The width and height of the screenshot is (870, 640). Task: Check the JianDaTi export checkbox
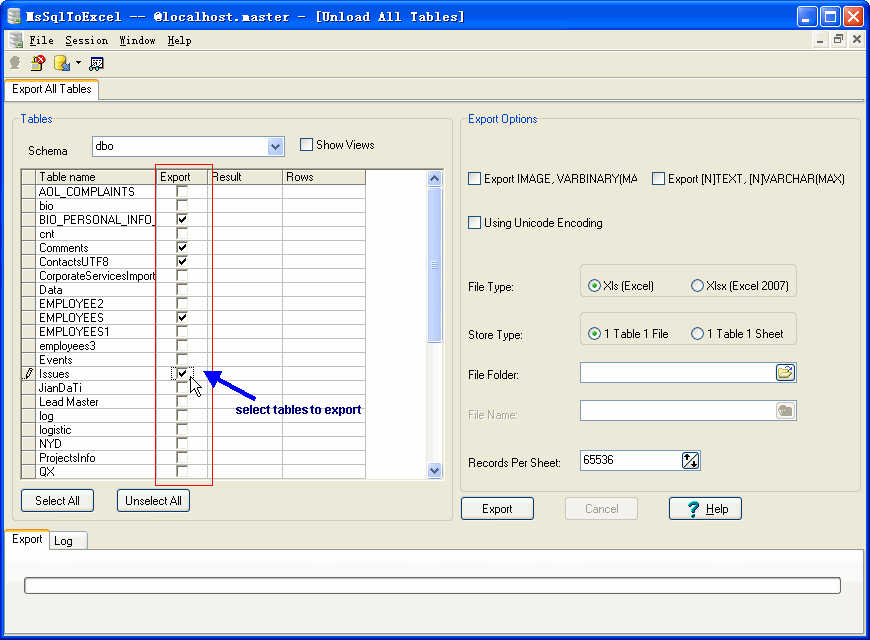[182, 387]
